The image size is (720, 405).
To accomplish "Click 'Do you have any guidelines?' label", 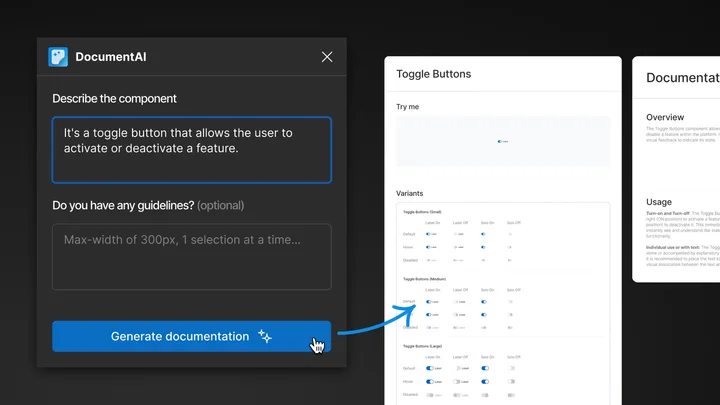I will click(x=123, y=205).
